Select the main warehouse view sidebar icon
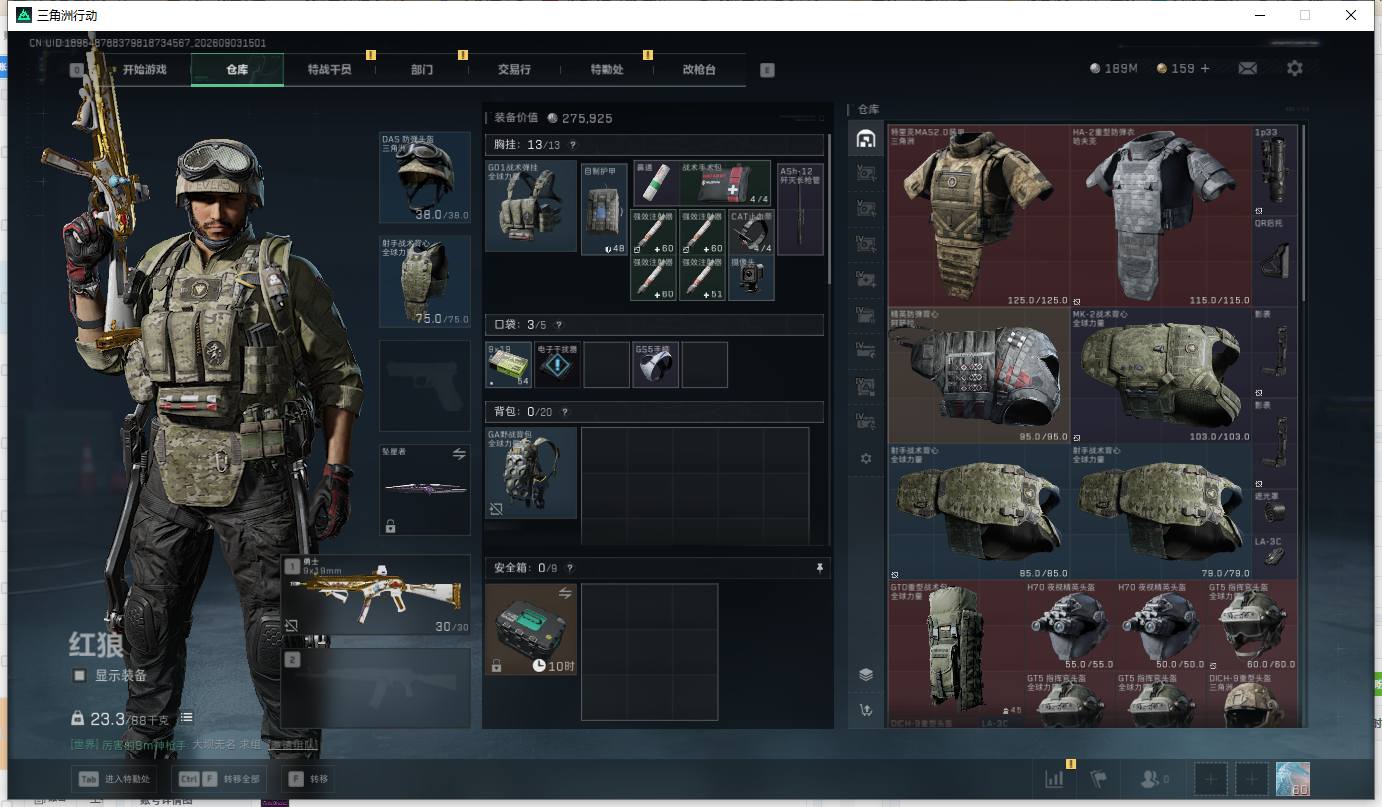This screenshot has width=1382, height=807. (x=866, y=139)
